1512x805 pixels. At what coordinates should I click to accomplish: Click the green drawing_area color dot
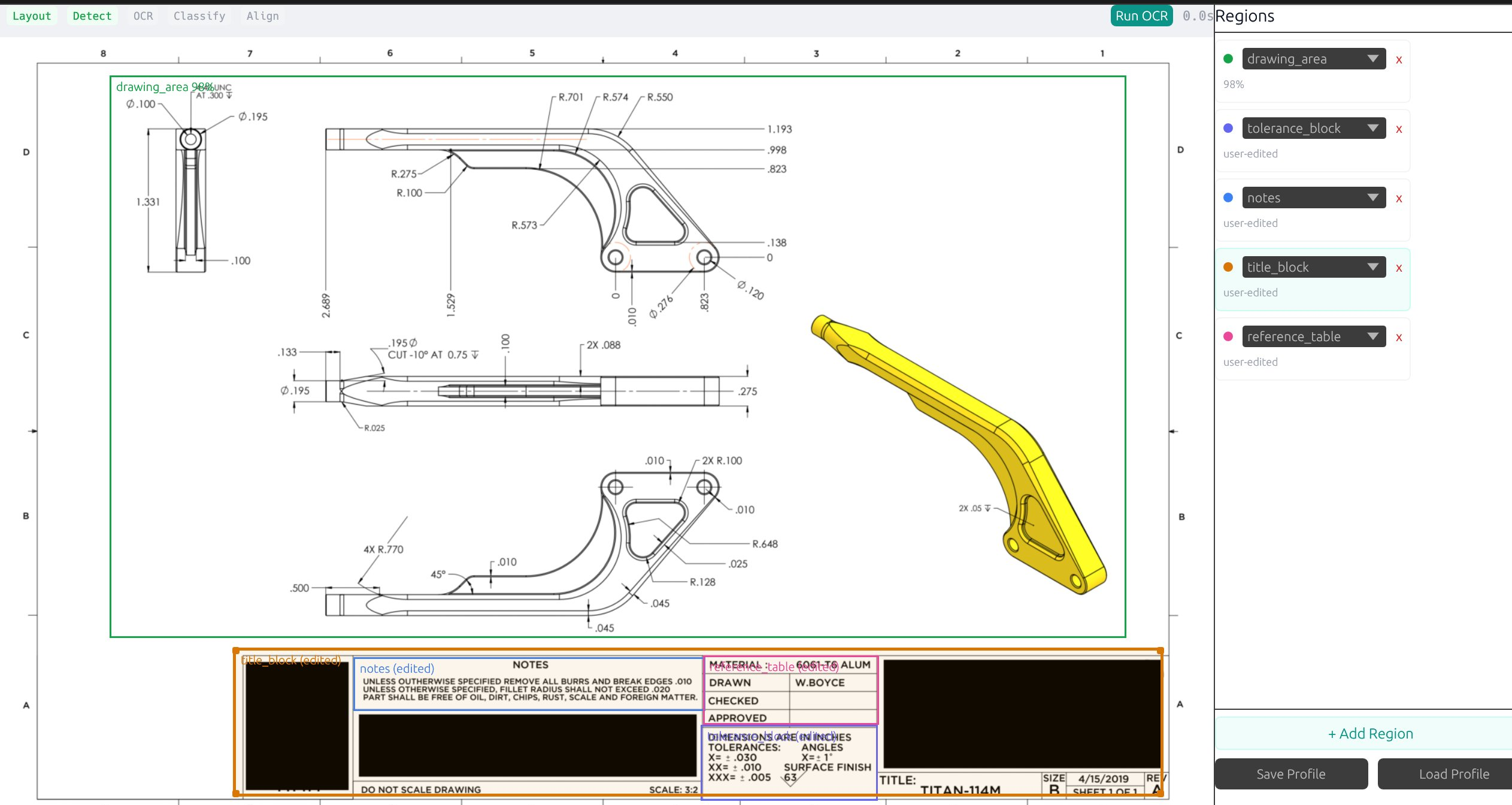click(x=1228, y=59)
